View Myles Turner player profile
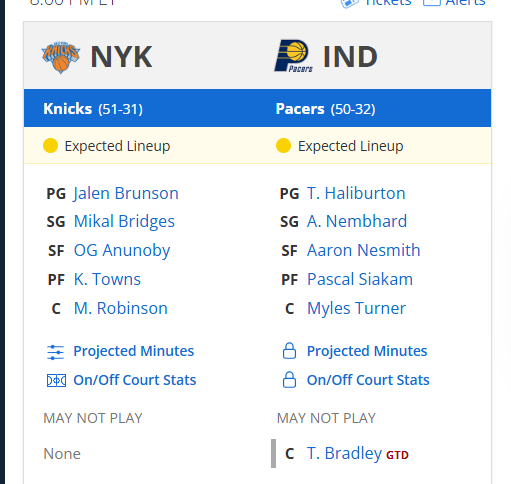 pos(356,309)
